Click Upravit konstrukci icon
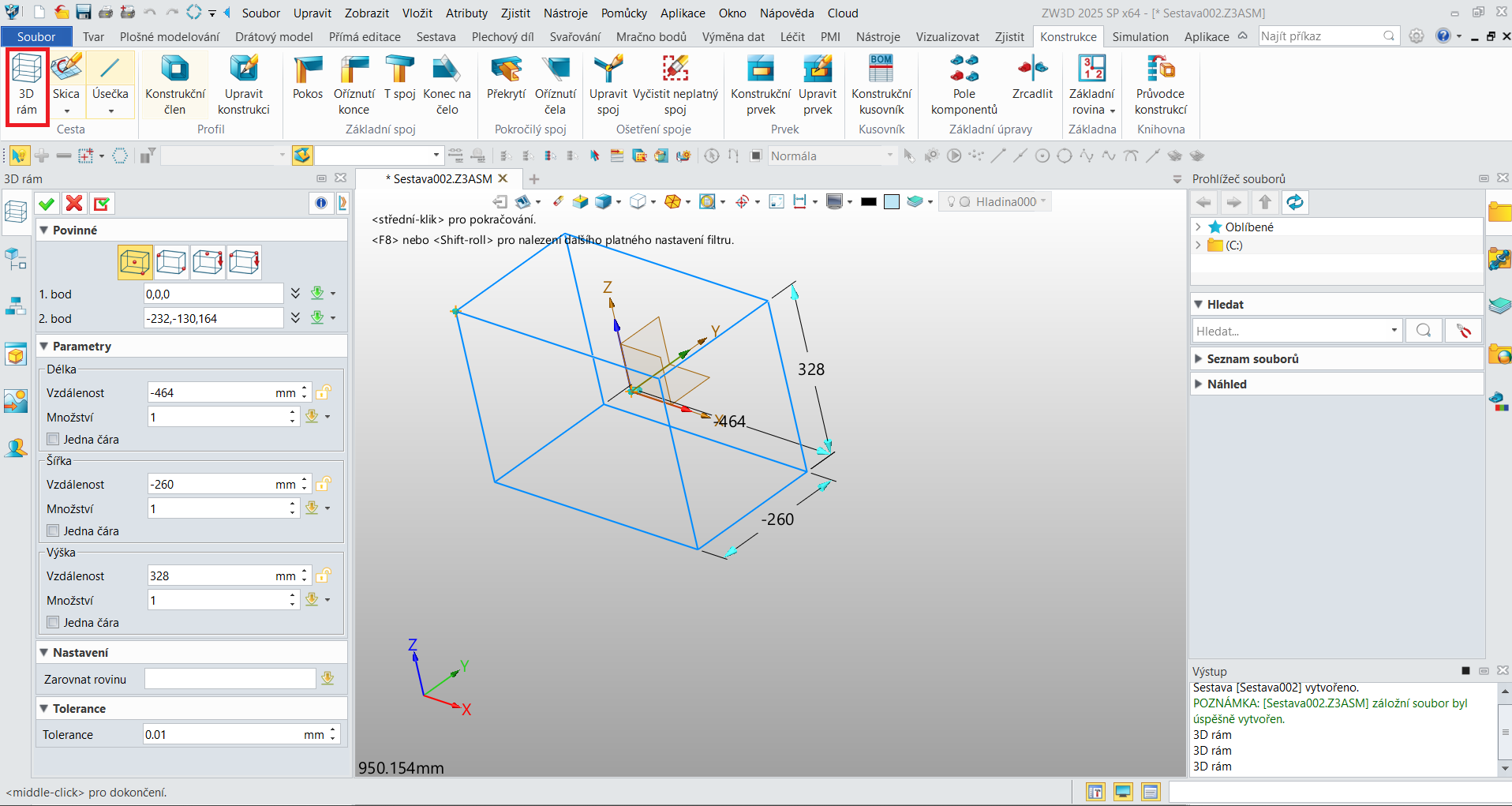 (244, 85)
